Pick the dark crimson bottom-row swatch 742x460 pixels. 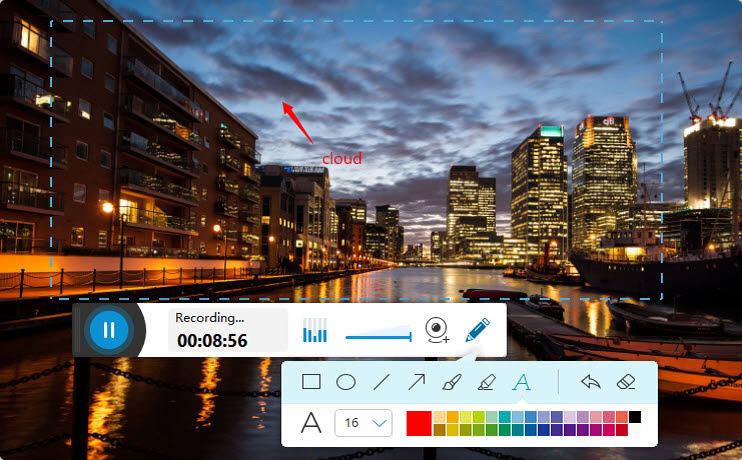pos(622,430)
